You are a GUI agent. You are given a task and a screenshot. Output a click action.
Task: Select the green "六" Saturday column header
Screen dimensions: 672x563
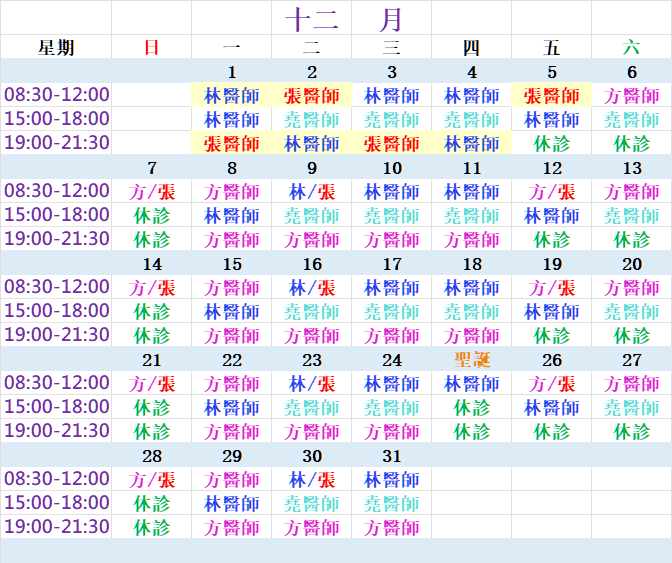point(631,47)
